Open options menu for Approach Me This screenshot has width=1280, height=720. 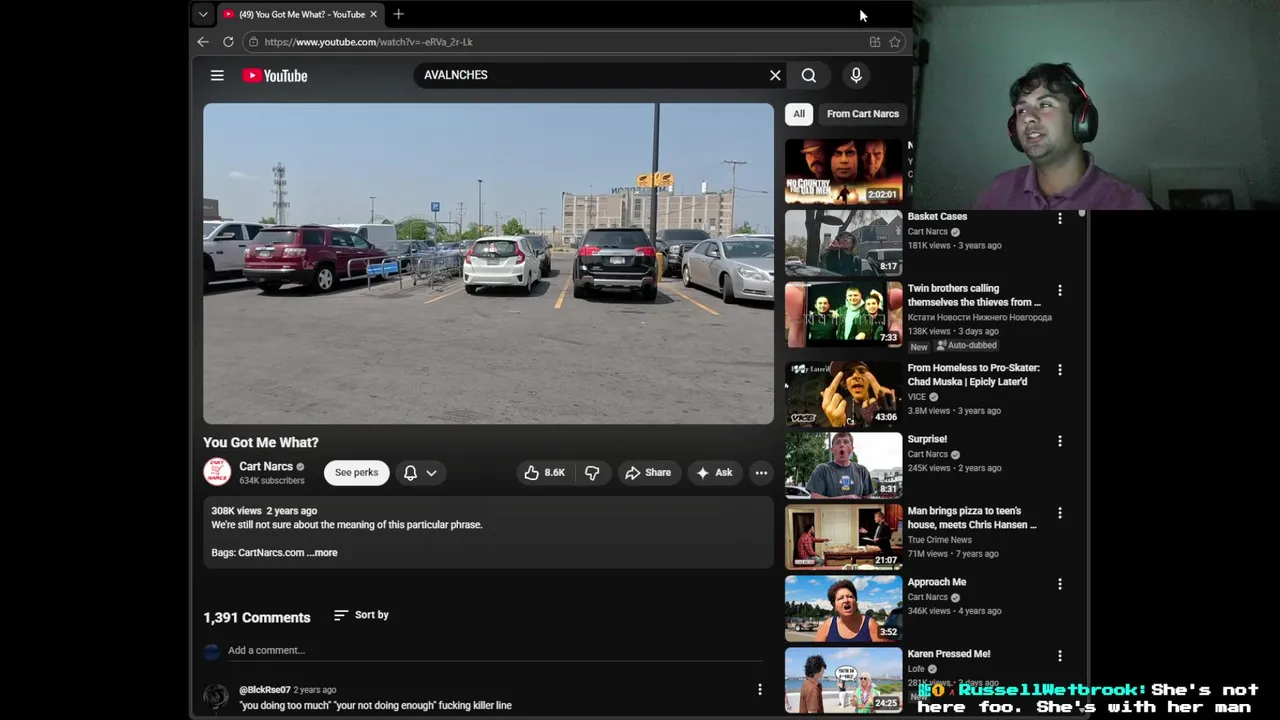[x=1060, y=584]
